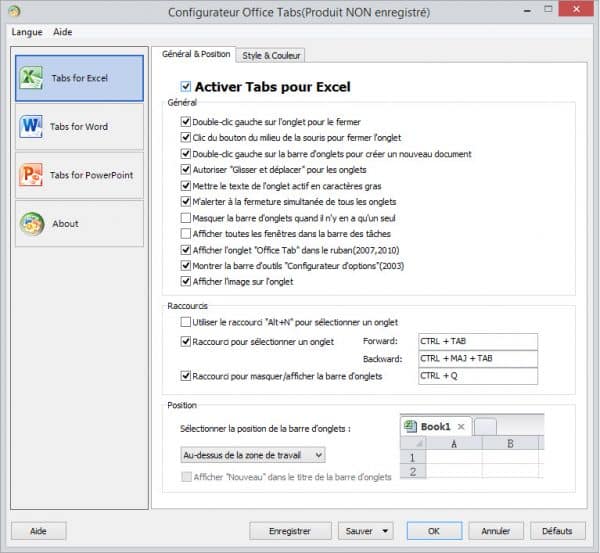This screenshot has width=600, height=553.
Task: Open the tab bar position dropdown
Action: tap(253, 455)
